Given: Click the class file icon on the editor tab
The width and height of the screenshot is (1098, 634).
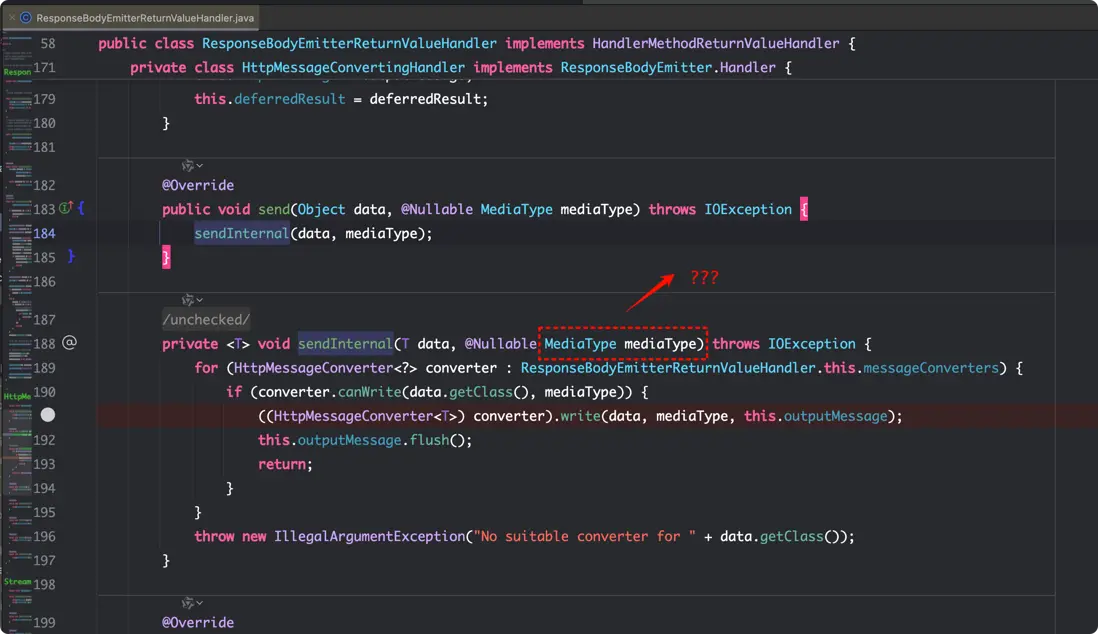Looking at the screenshot, I should click(x=26, y=18).
